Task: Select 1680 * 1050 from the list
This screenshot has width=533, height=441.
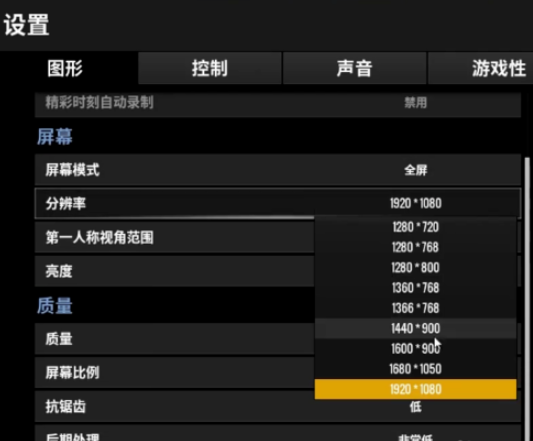Action: 415,369
